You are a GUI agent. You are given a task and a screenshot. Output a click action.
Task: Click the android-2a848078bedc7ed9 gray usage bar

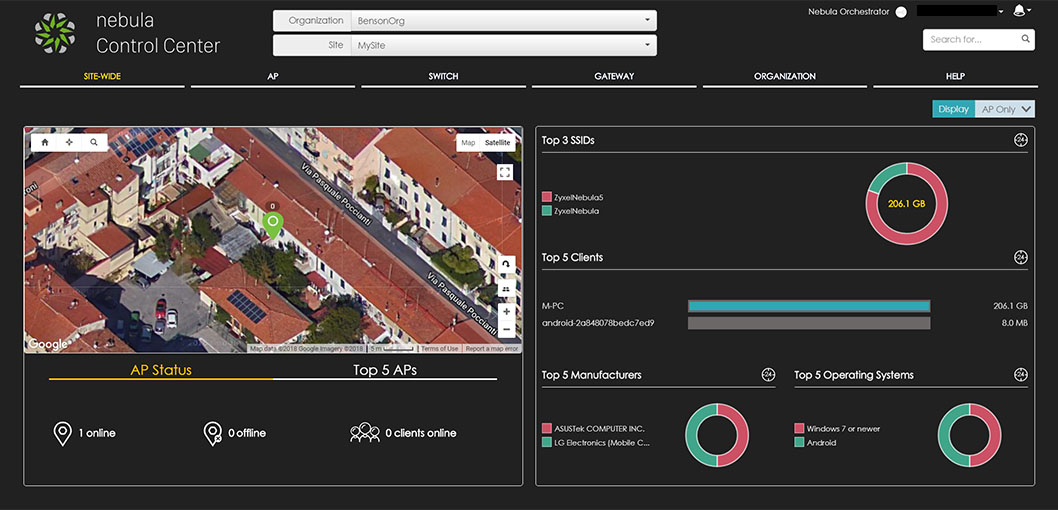(x=809, y=323)
